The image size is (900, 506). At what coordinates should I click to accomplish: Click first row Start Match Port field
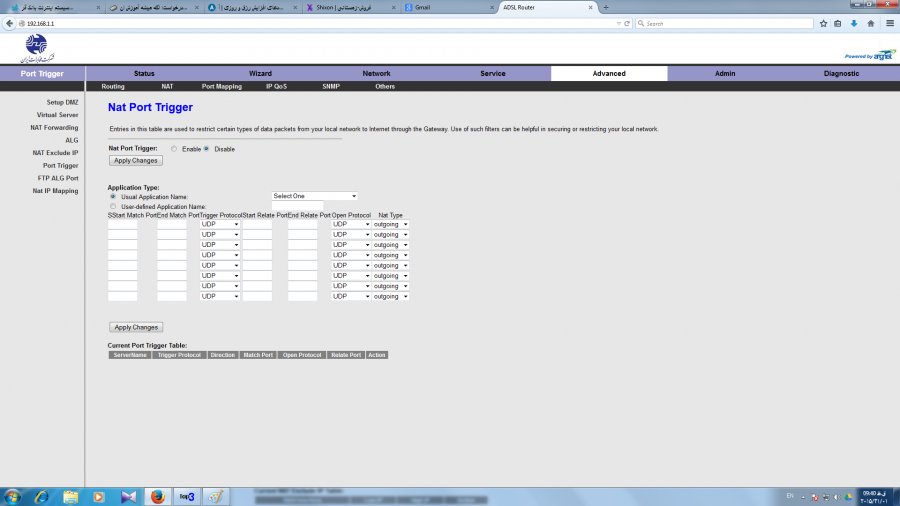(x=122, y=224)
